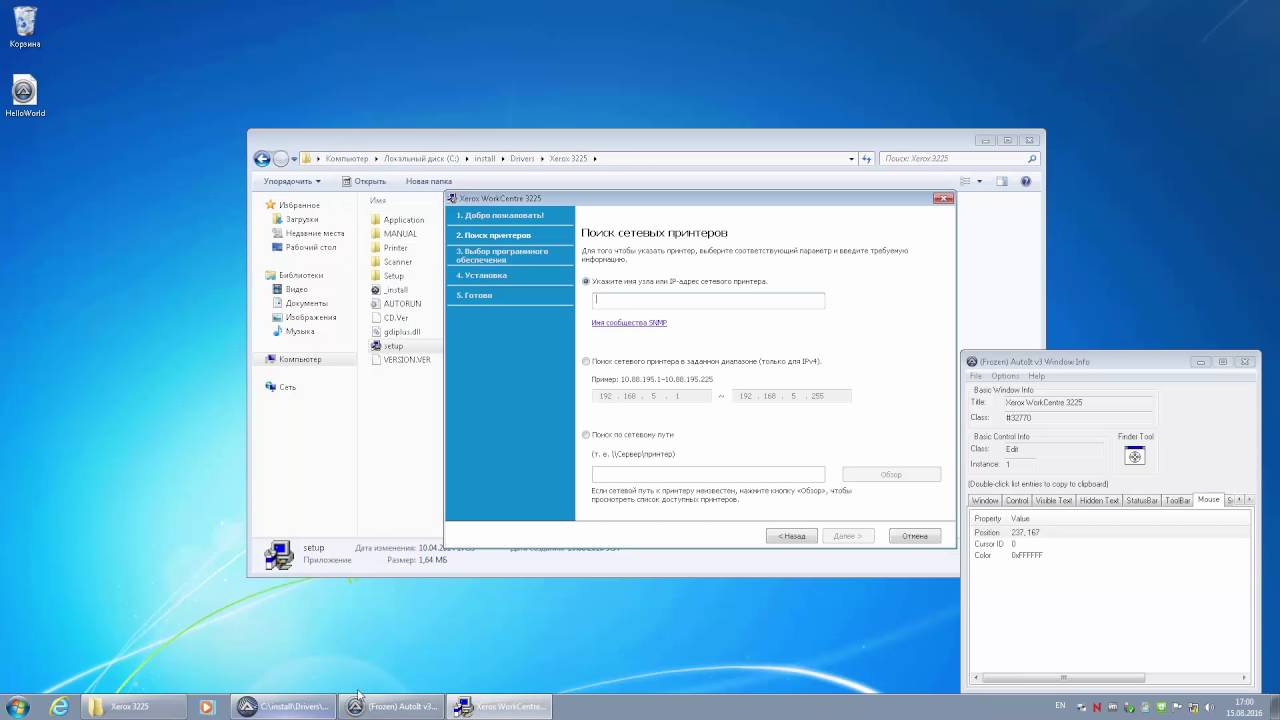1280x720 pixels.
Task: Switch to Xerox 3225 Explorer taskbar button
Action: (132, 706)
